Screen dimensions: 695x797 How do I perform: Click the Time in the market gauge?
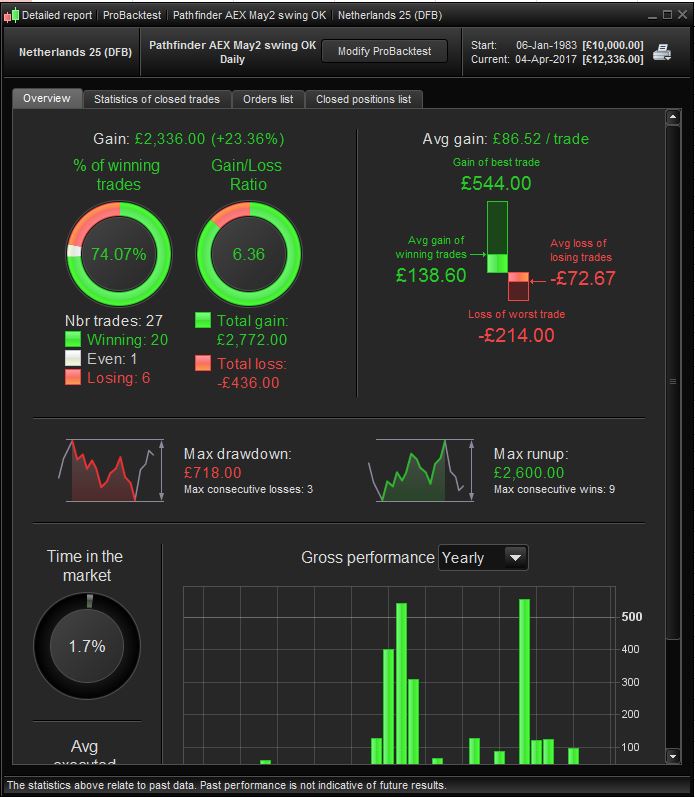(x=87, y=646)
